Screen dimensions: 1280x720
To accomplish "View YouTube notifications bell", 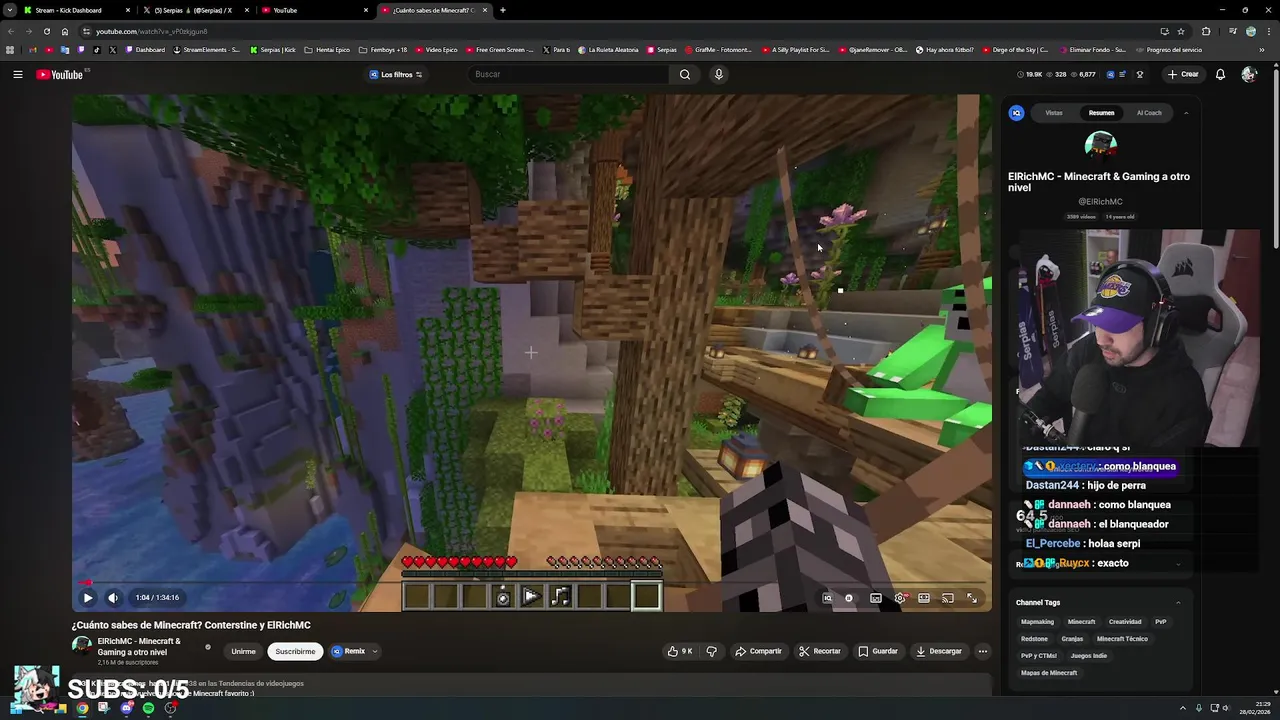I will 1220,74.
